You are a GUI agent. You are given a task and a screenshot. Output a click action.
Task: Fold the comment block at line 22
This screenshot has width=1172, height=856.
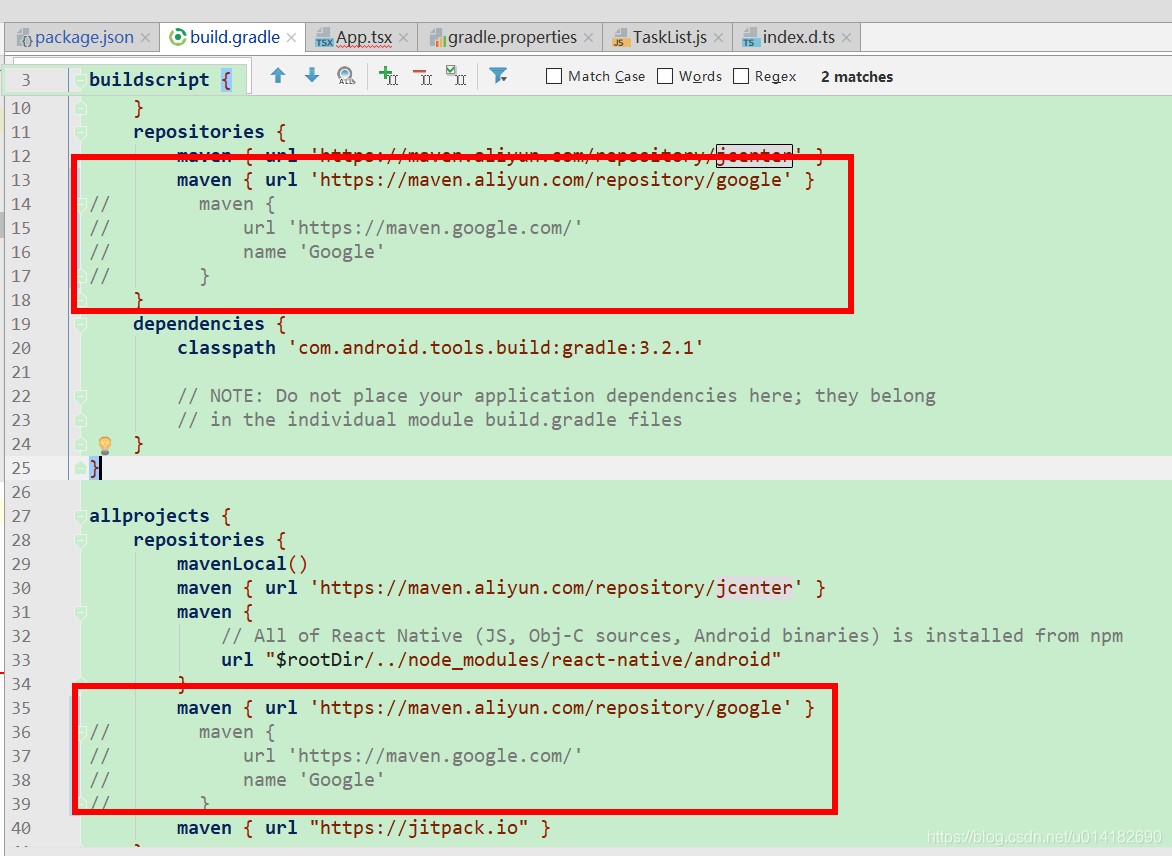coord(81,396)
